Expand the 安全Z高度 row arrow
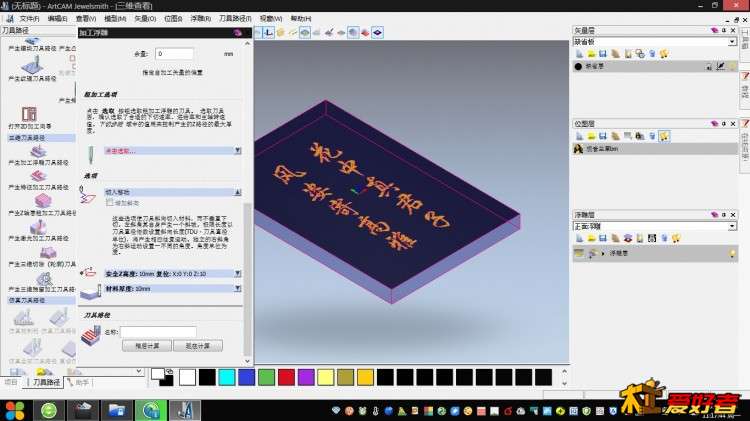Image resolution: width=750 pixels, height=421 pixels. (238, 274)
